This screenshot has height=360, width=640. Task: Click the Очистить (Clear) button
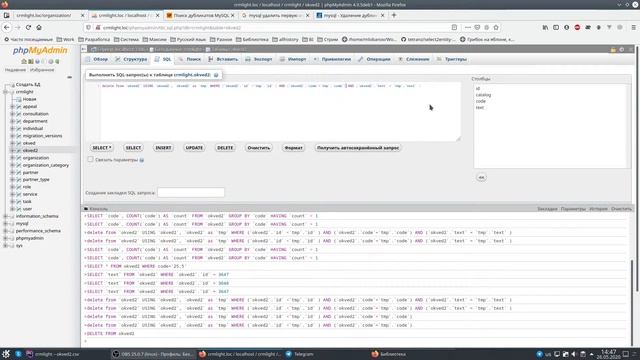pos(259,148)
